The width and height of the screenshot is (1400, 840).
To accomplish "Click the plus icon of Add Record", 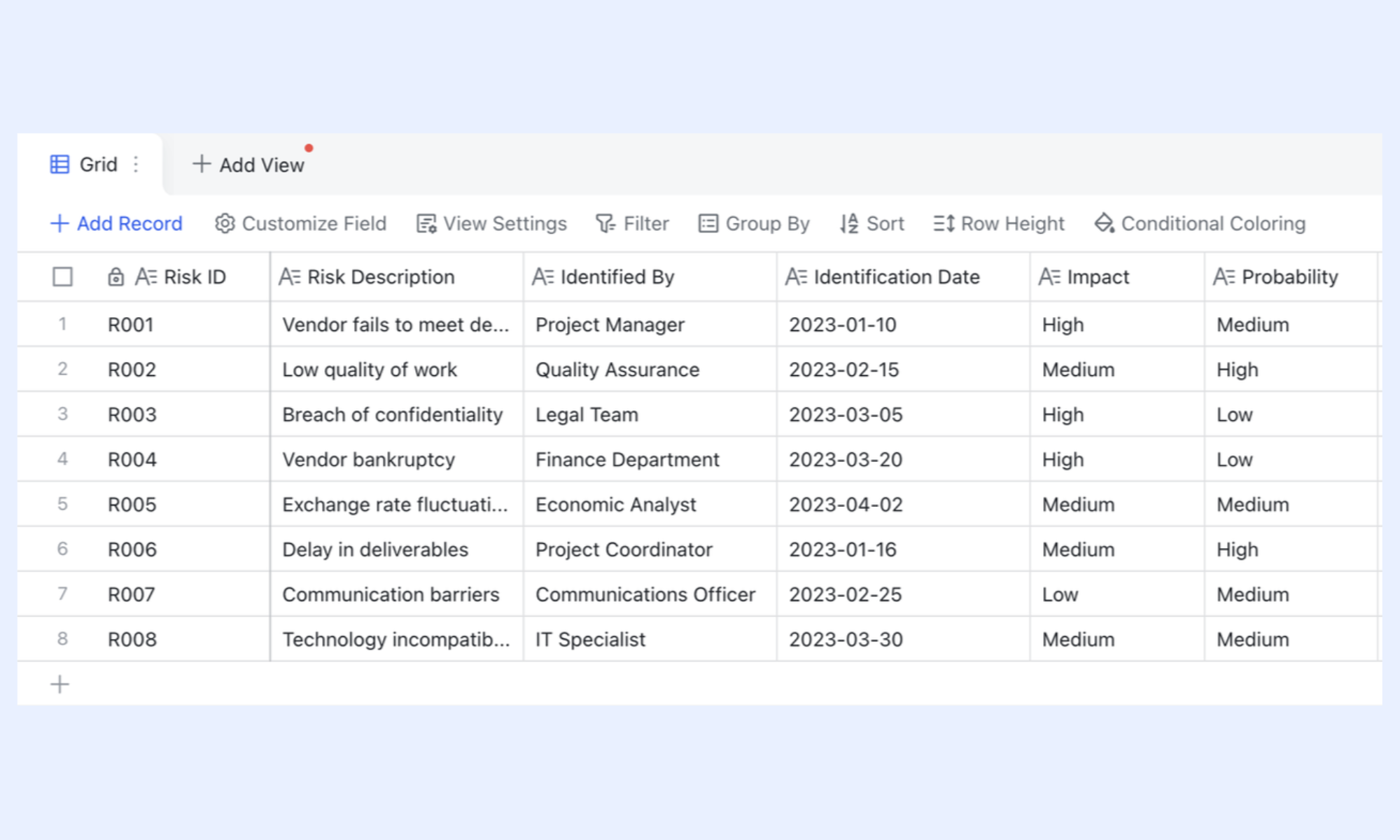I will click(59, 223).
